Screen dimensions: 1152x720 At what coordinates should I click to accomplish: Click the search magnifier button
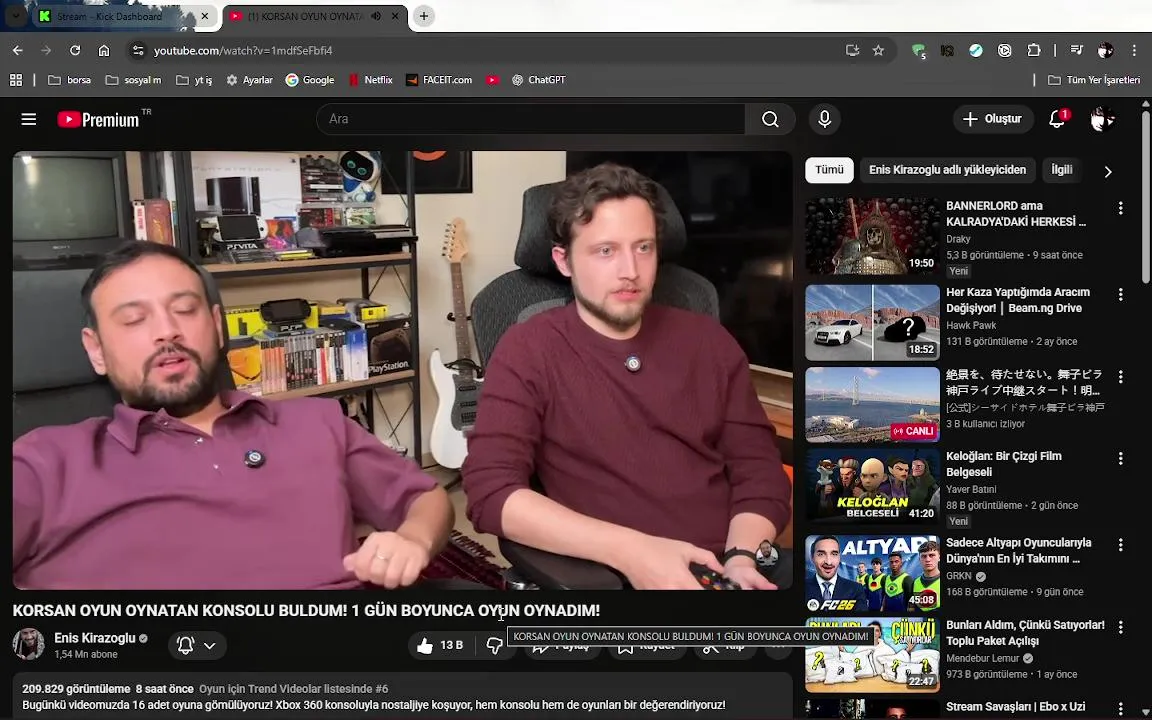pos(770,119)
